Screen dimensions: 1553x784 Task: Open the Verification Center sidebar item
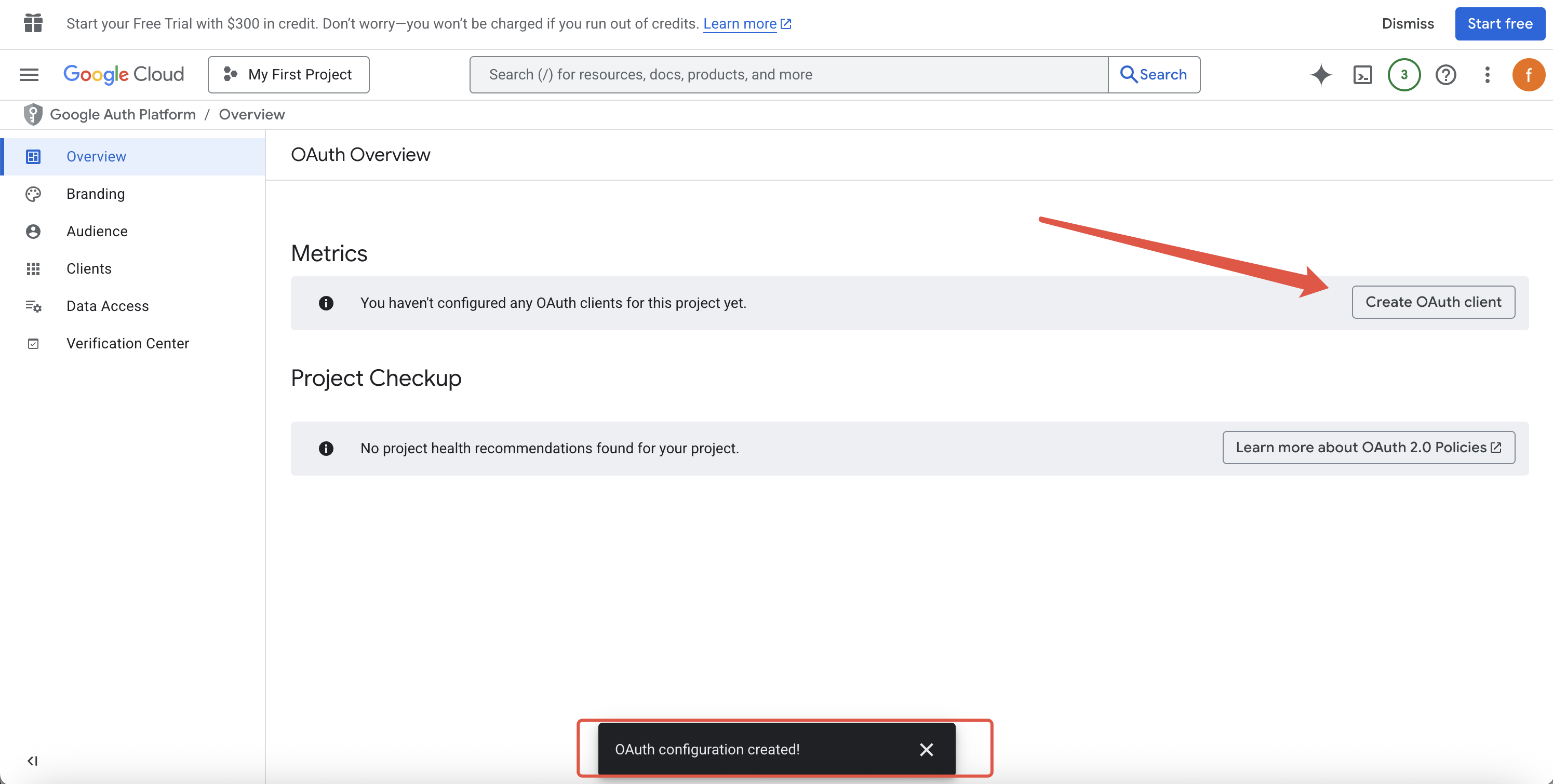tap(132, 344)
